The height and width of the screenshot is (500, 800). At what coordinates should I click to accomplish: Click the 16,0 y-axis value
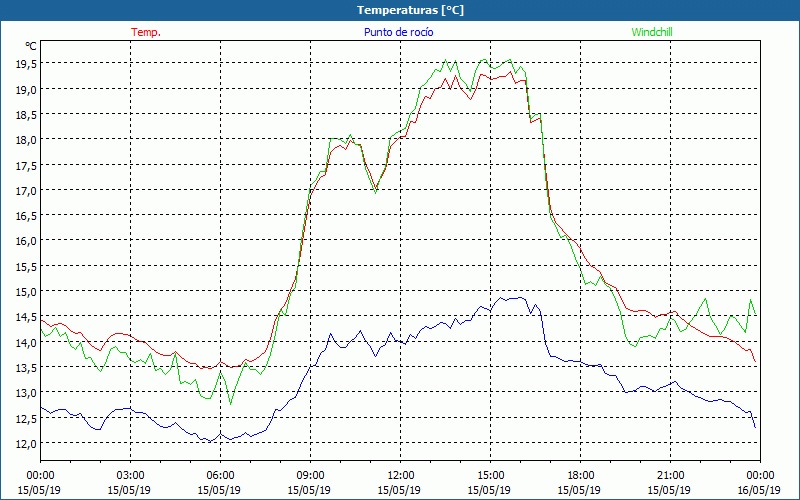point(27,241)
